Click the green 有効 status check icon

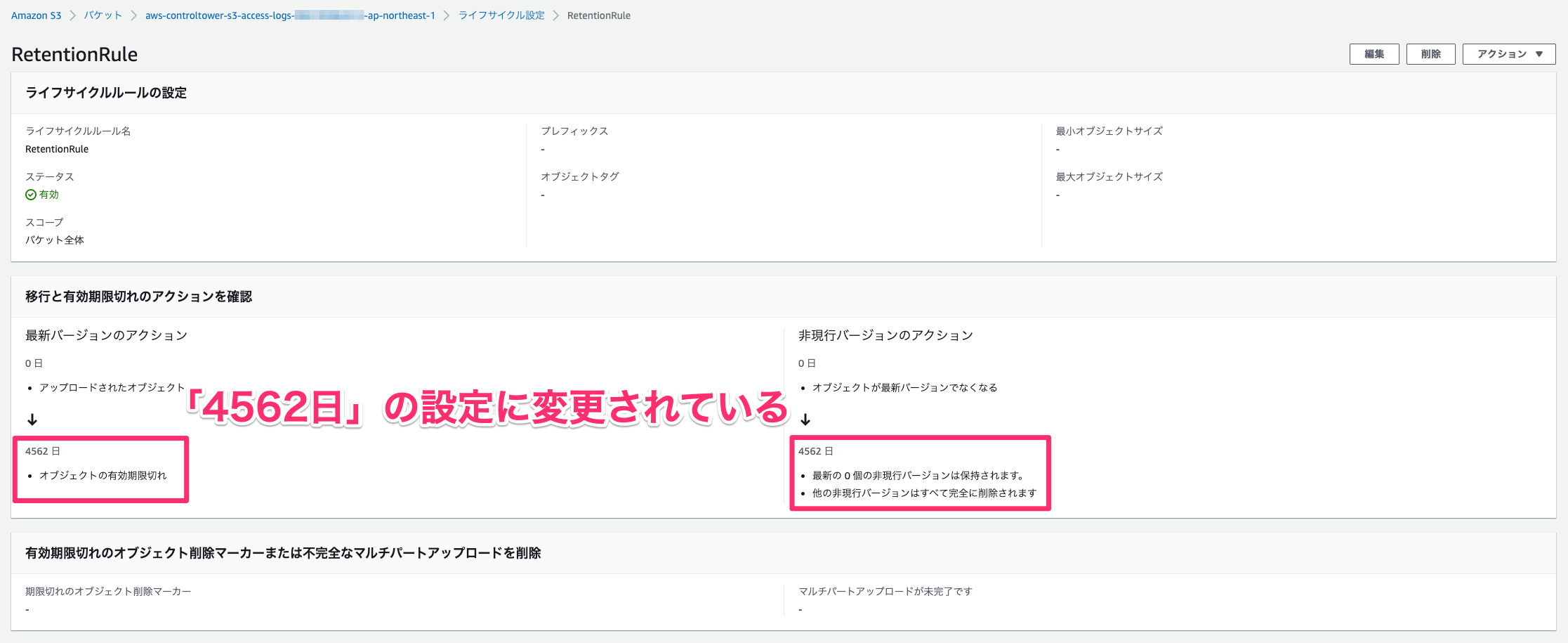point(30,195)
